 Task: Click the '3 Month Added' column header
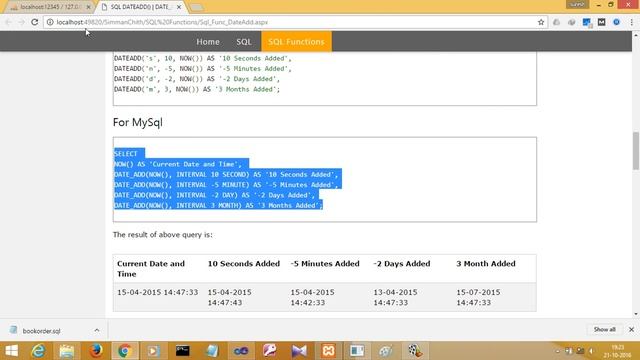(x=486, y=264)
